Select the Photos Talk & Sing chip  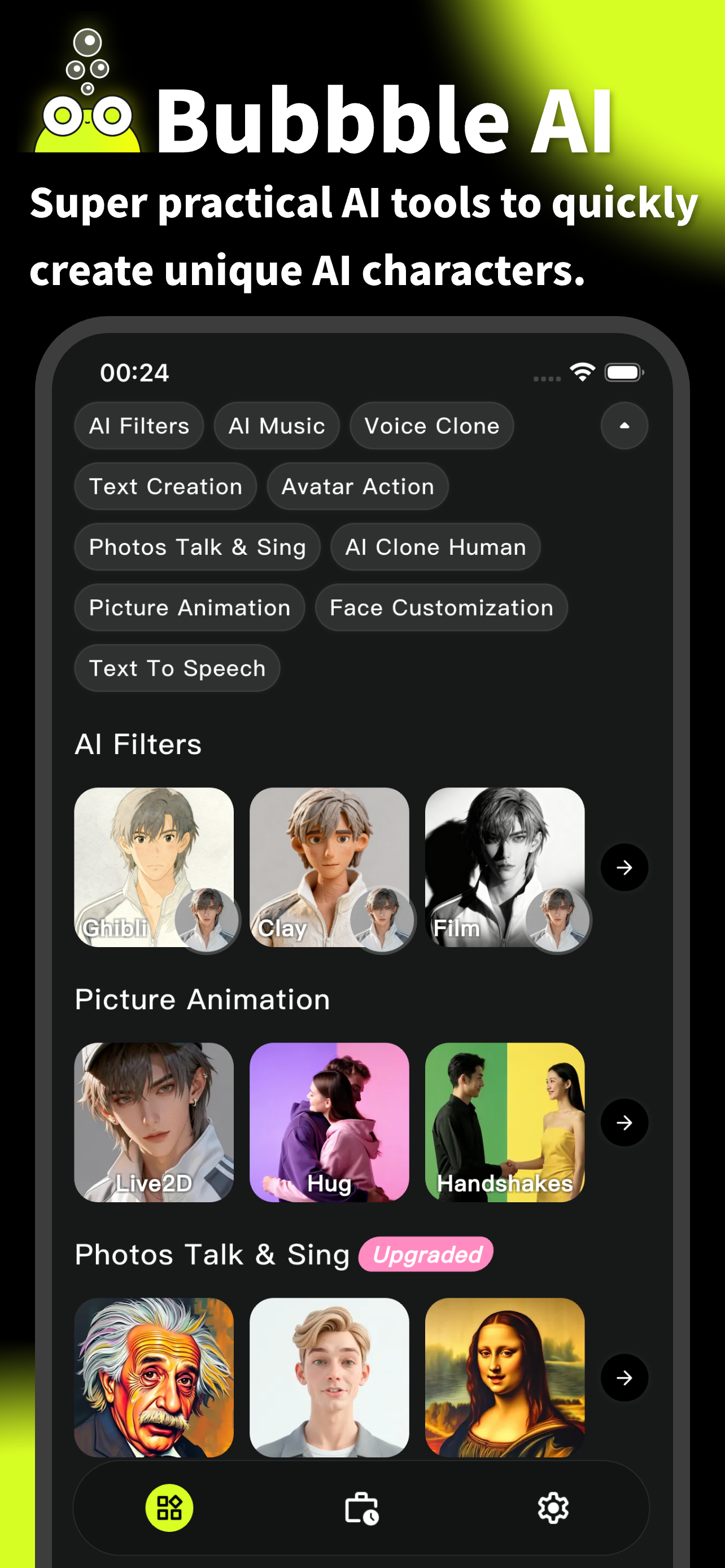[197, 546]
